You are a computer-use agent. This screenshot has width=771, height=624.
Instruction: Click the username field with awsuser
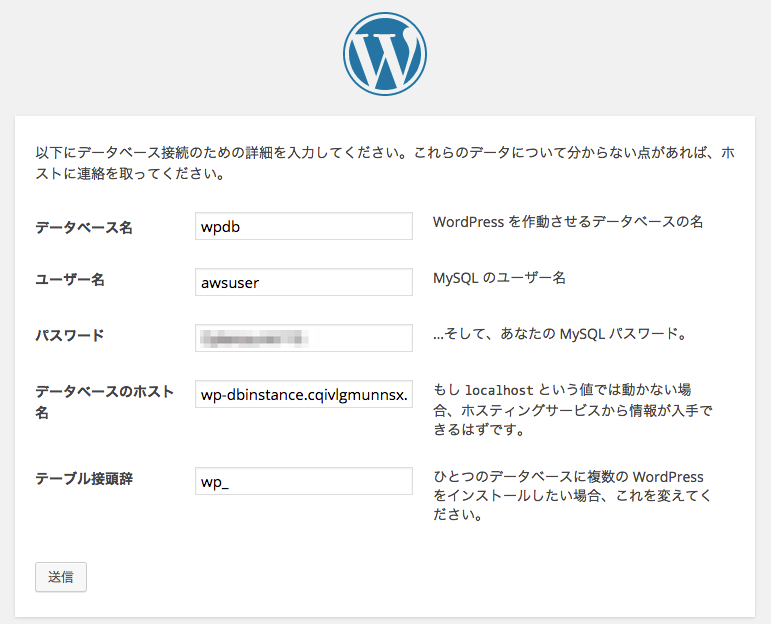click(x=304, y=282)
